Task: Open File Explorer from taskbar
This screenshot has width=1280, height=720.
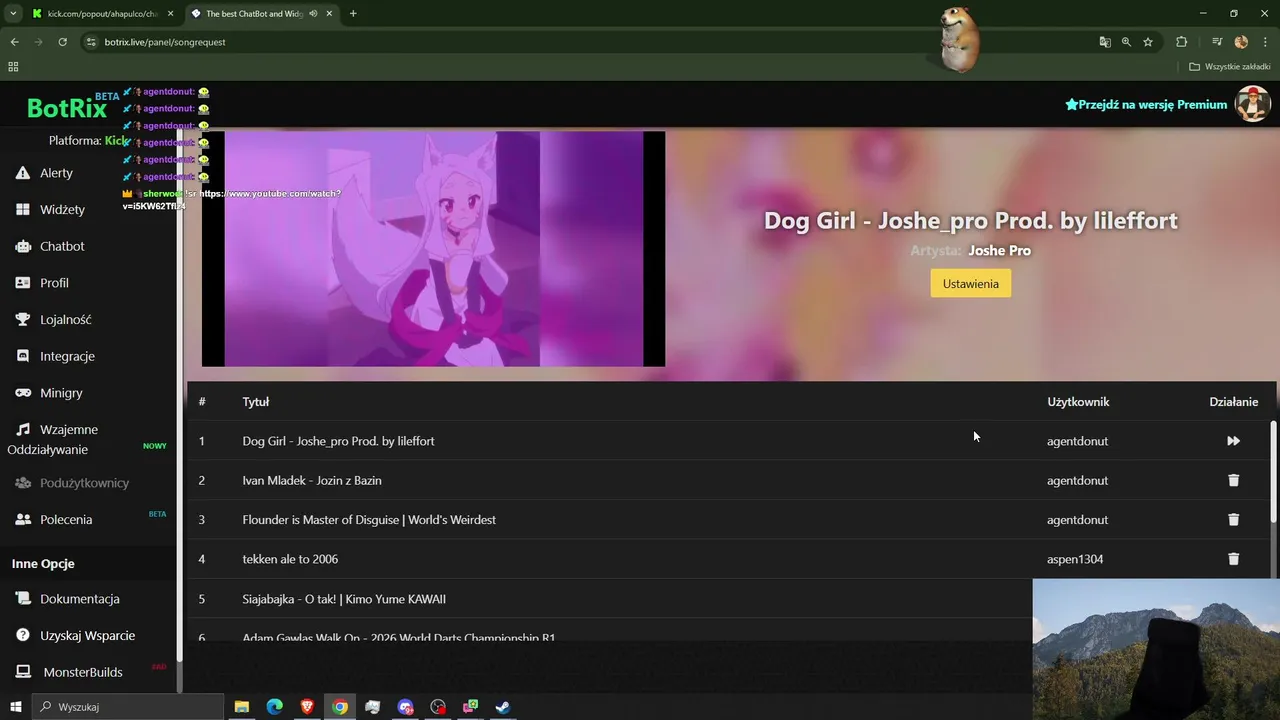Action: [242, 707]
